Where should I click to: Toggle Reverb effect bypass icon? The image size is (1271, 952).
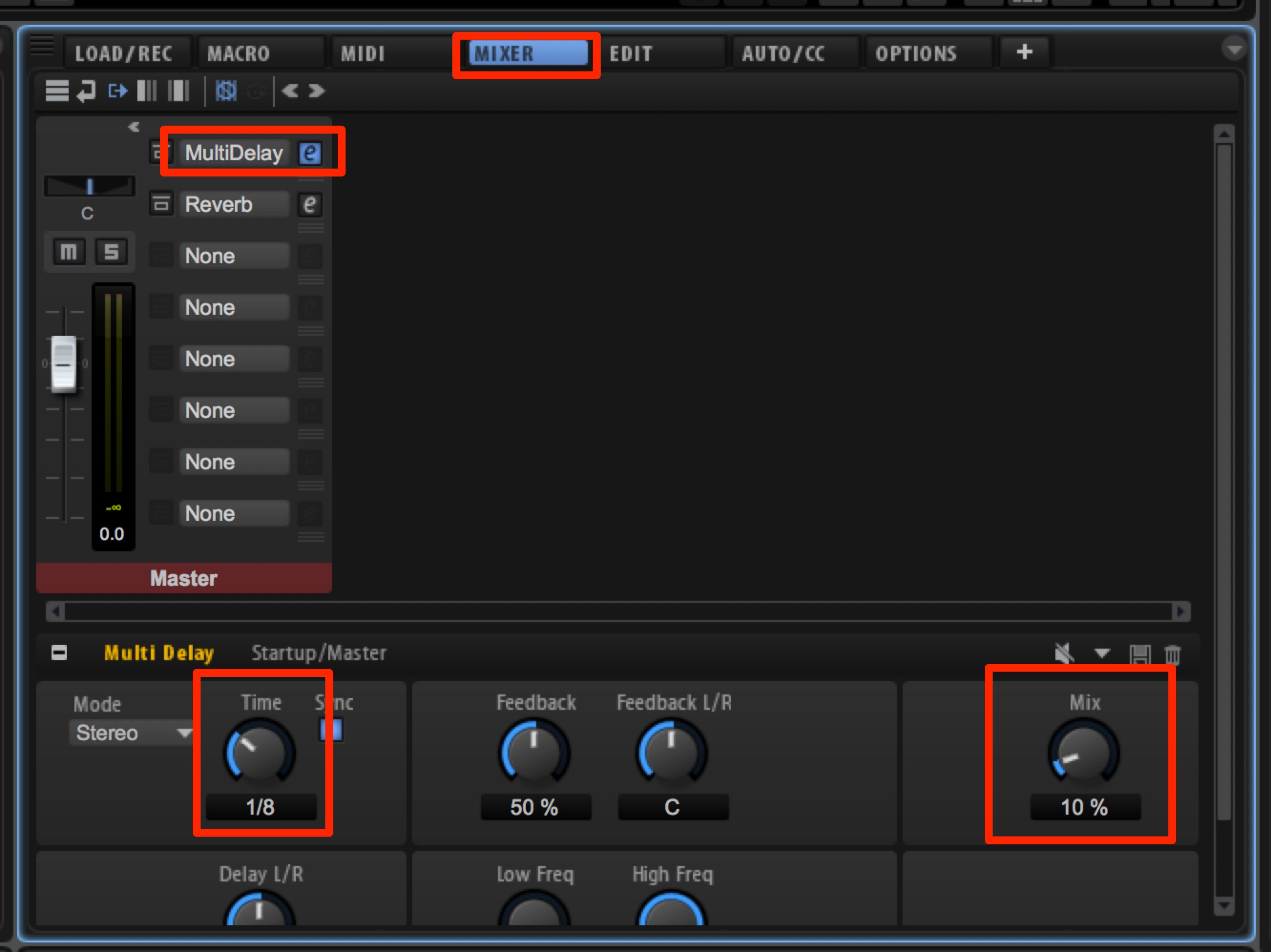pyautogui.click(x=161, y=204)
